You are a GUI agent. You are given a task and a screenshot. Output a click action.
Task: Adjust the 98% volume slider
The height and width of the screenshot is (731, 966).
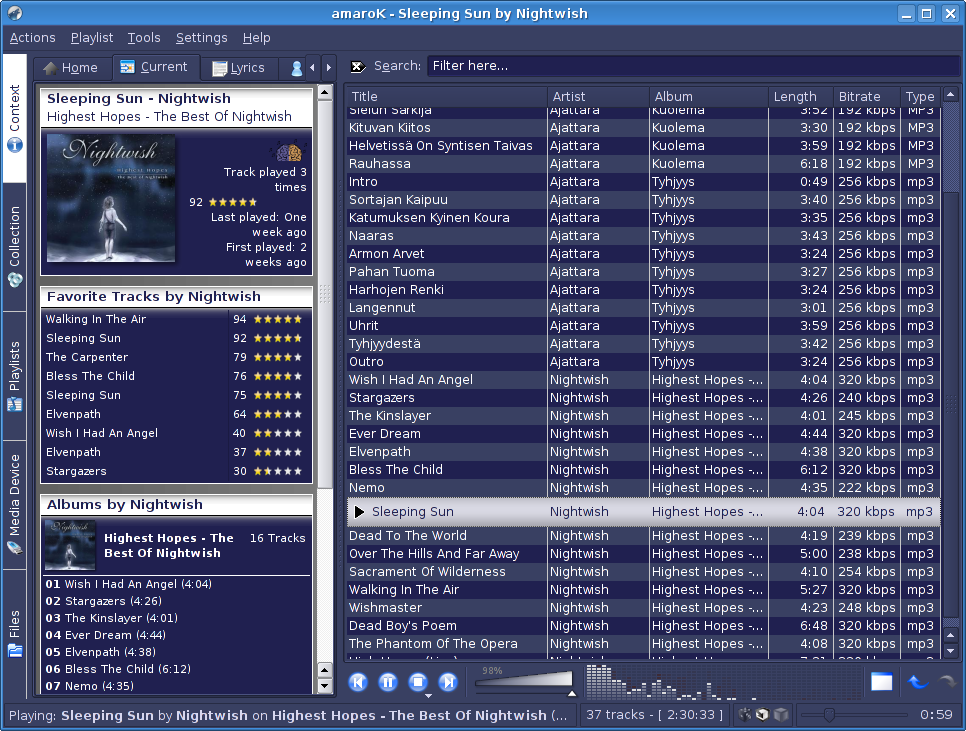click(x=526, y=682)
